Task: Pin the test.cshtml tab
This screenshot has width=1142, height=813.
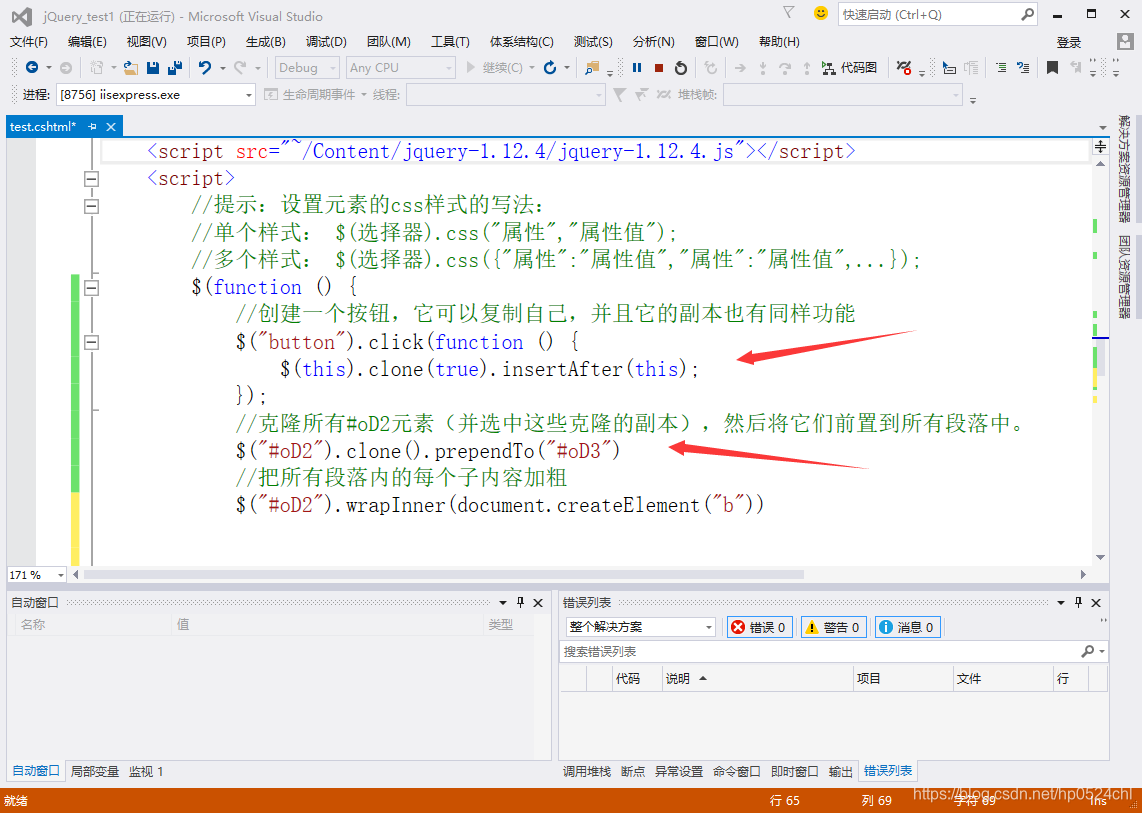Action: tap(92, 127)
